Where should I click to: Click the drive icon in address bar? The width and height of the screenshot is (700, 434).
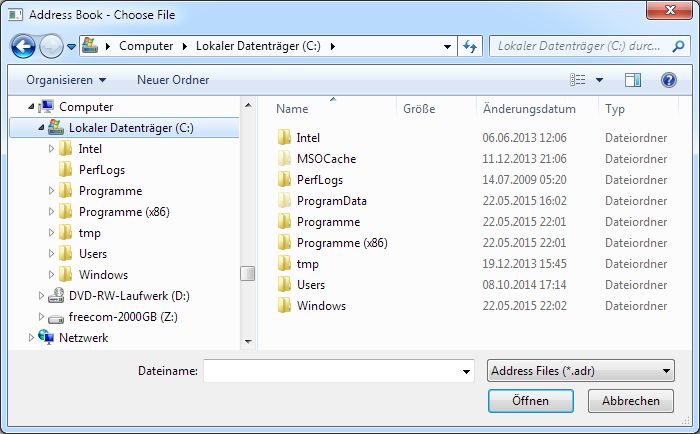pos(90,46)
